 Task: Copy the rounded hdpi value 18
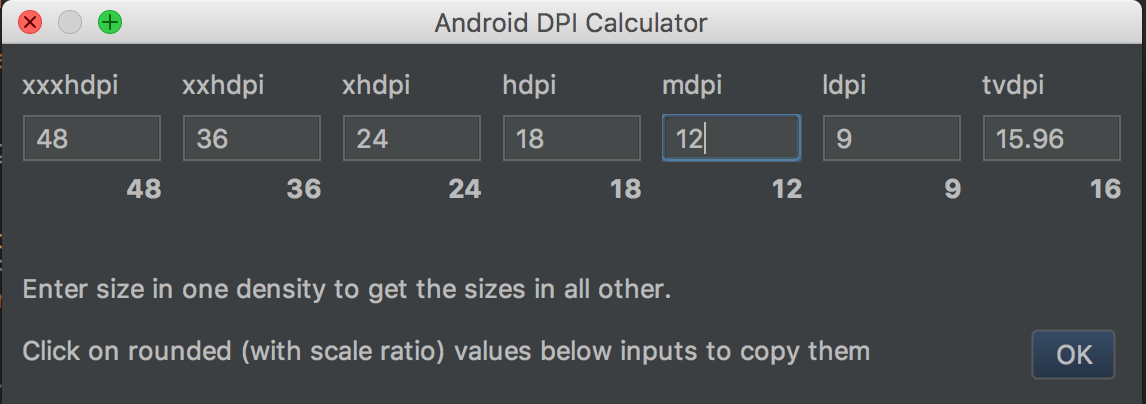click(625, 189)
